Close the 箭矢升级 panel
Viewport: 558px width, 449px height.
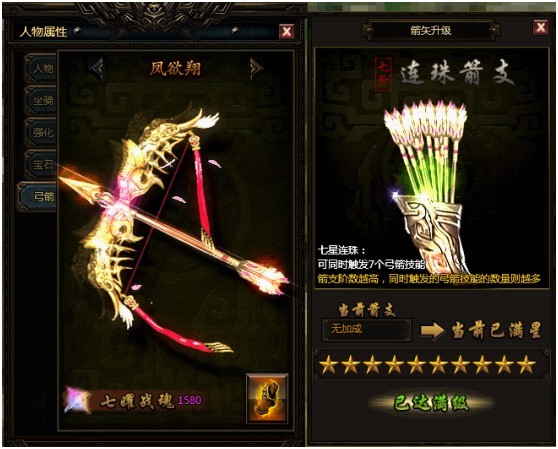(540, 27)
